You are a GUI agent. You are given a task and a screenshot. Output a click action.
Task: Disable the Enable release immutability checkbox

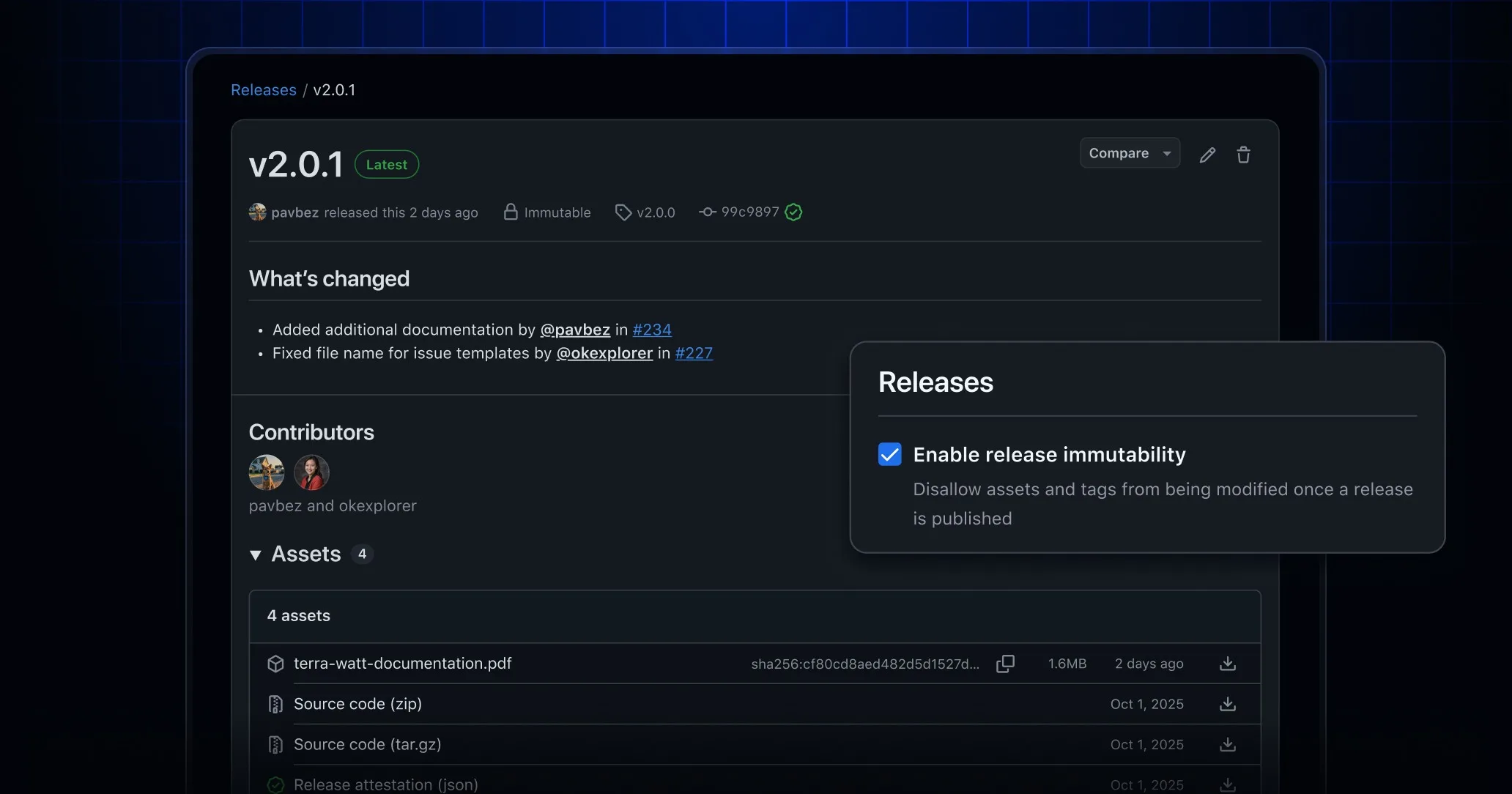pyautogui.click(x=889, y=454)
